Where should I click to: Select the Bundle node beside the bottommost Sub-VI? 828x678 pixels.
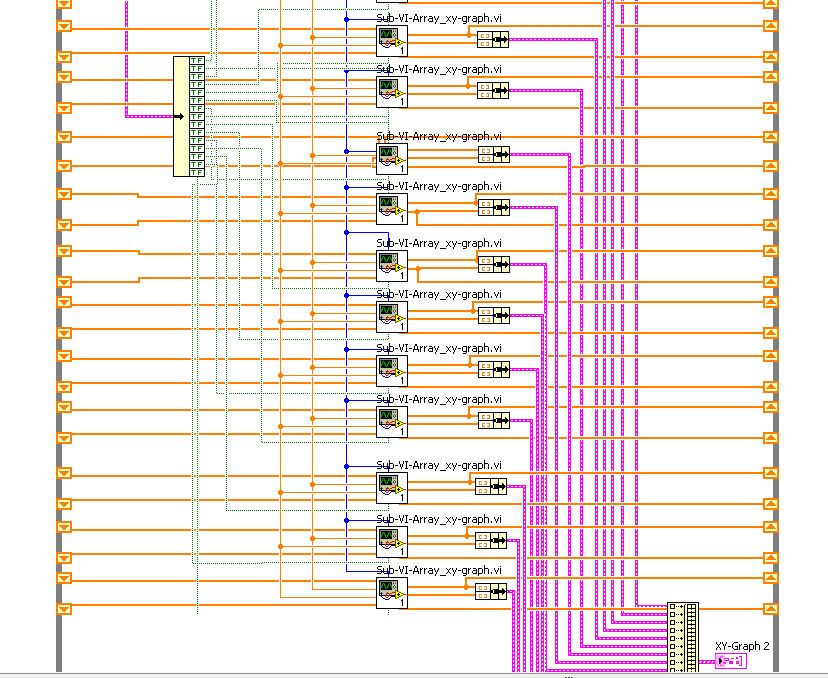491,591
